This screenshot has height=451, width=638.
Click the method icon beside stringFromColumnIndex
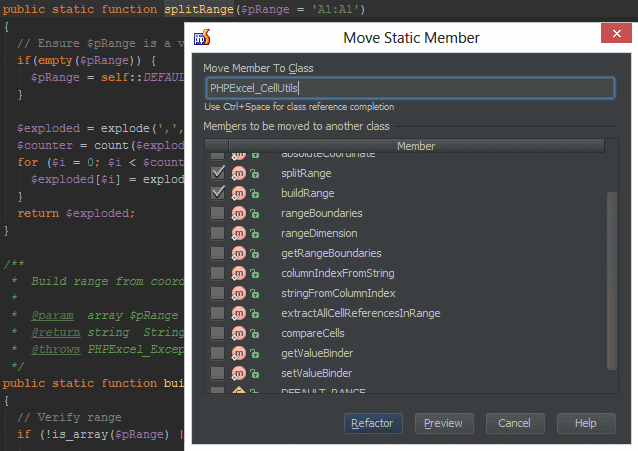coord(239,293)
